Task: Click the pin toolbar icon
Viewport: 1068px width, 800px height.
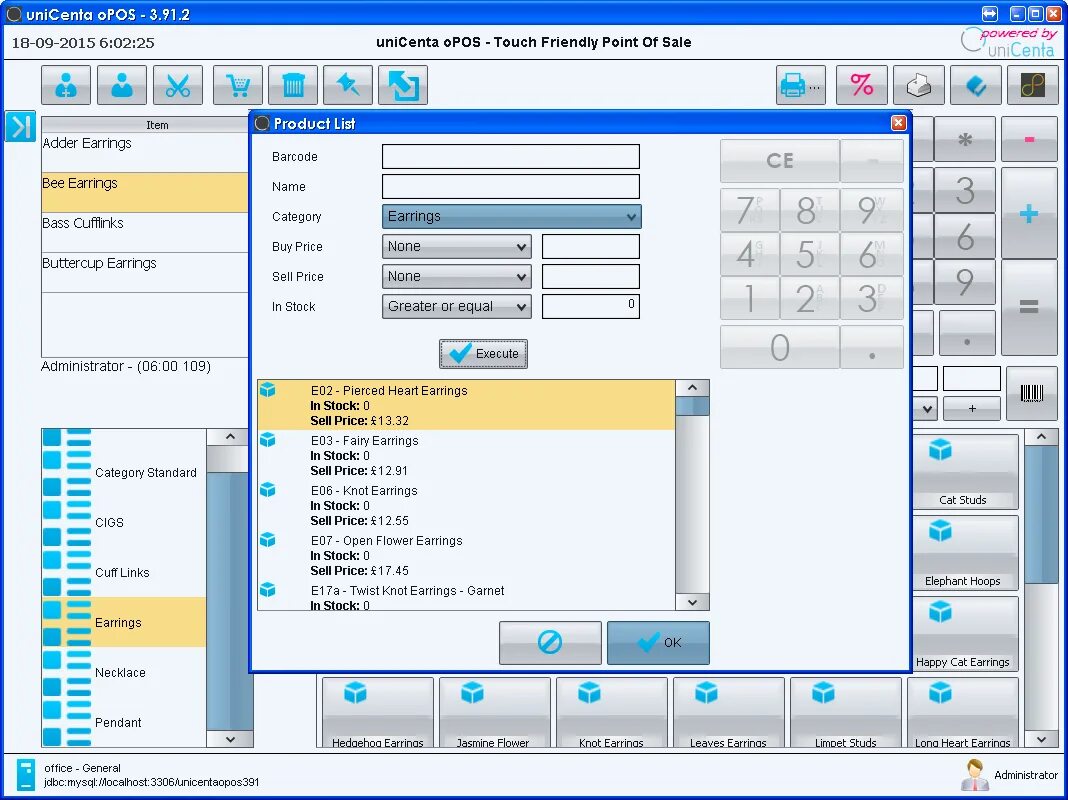Action: click(x=348, y=85)
